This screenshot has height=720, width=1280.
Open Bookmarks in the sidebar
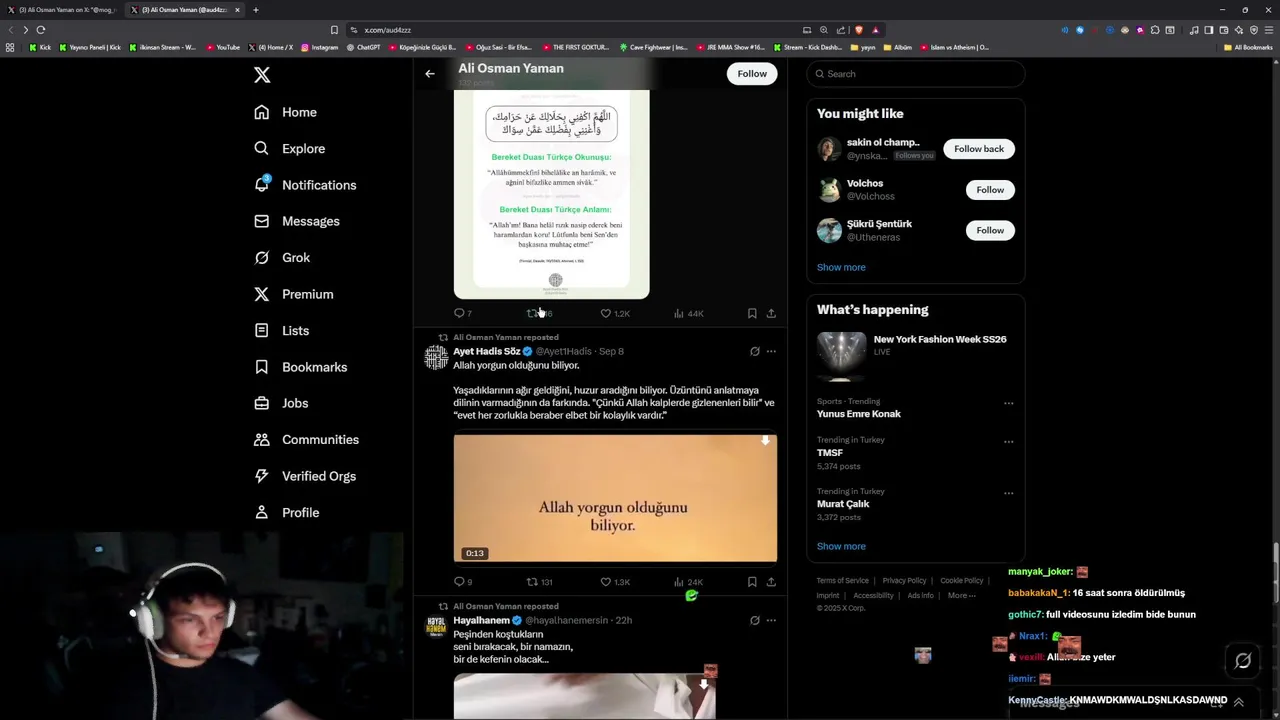coord(301,367)
